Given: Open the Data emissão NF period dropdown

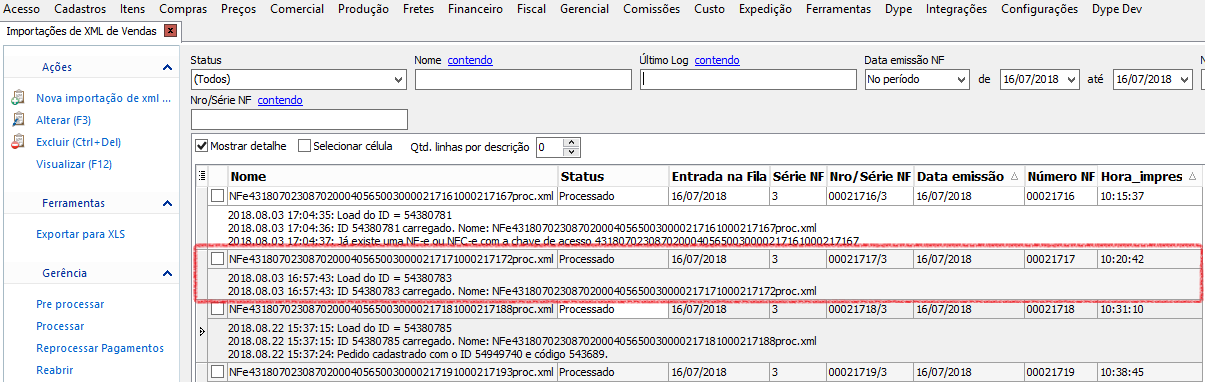Looking at the screenshot, I should [962, 79].
